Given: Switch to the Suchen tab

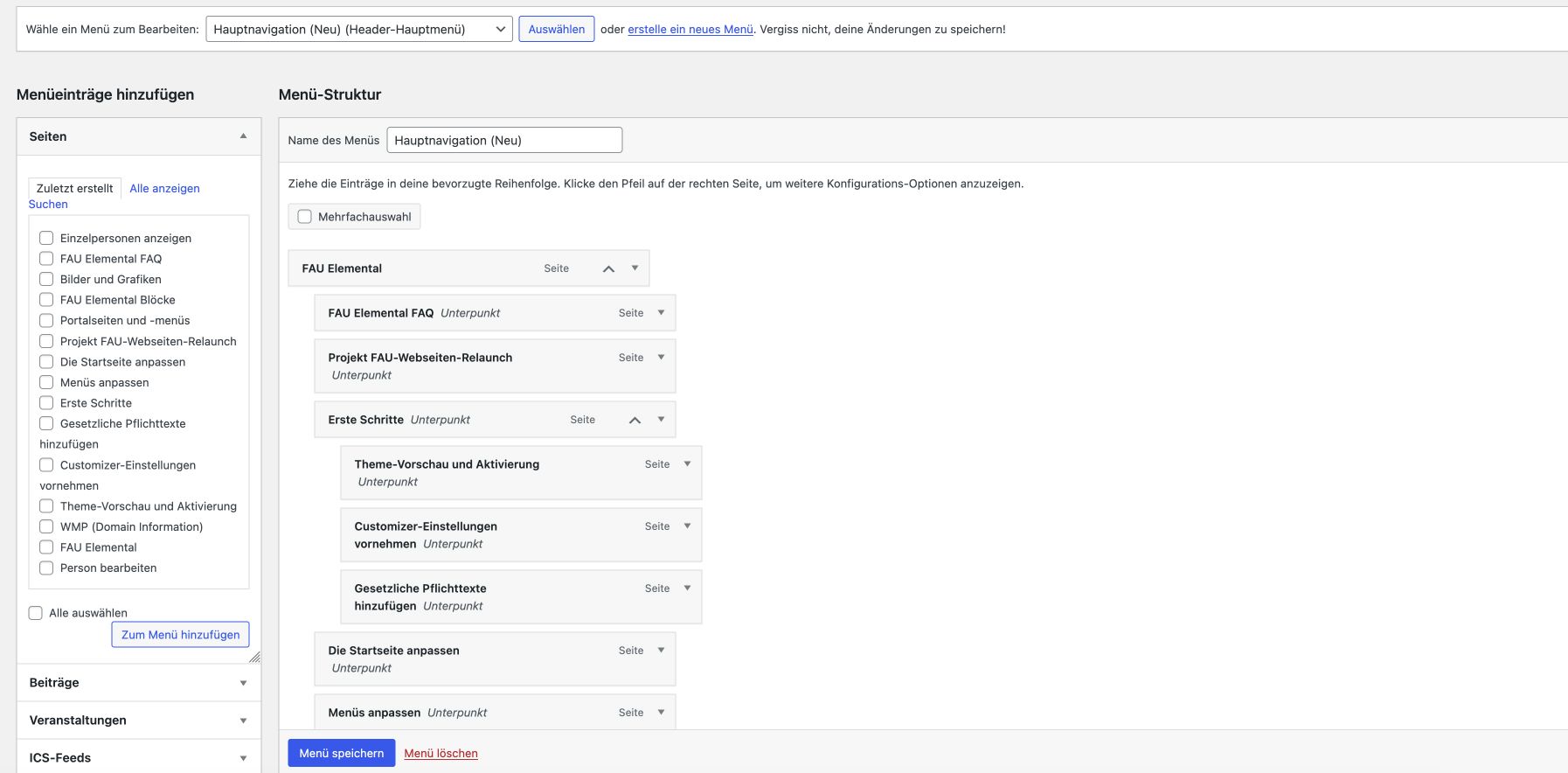Looking at the screenshot, I should [x=48, y=204].
